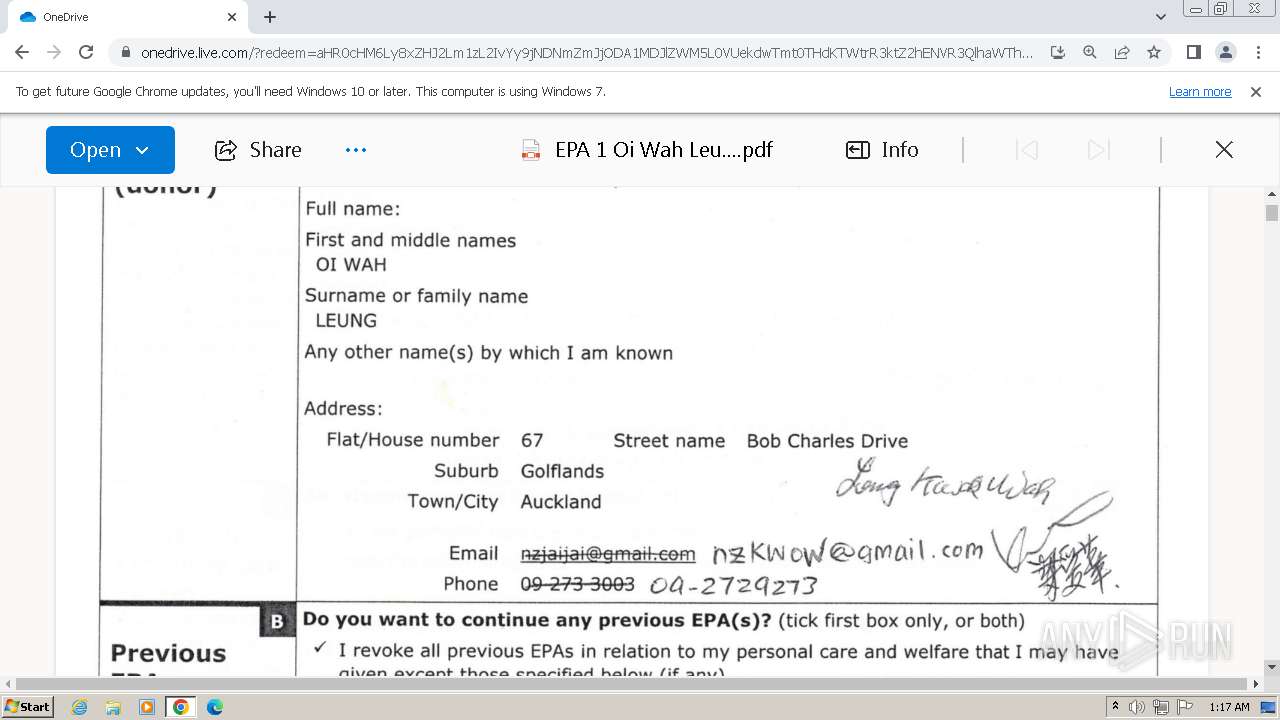Open File Explorer from taskbar
Screen dimensions: 1280x720
(x=113, y=707)
